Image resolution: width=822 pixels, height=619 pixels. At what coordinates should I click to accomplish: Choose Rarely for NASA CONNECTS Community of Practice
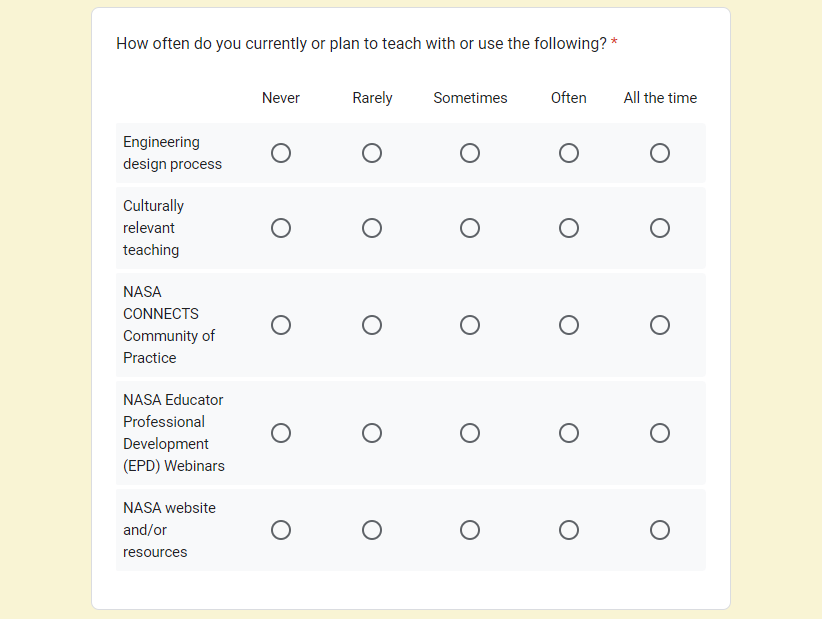(372, 325)
